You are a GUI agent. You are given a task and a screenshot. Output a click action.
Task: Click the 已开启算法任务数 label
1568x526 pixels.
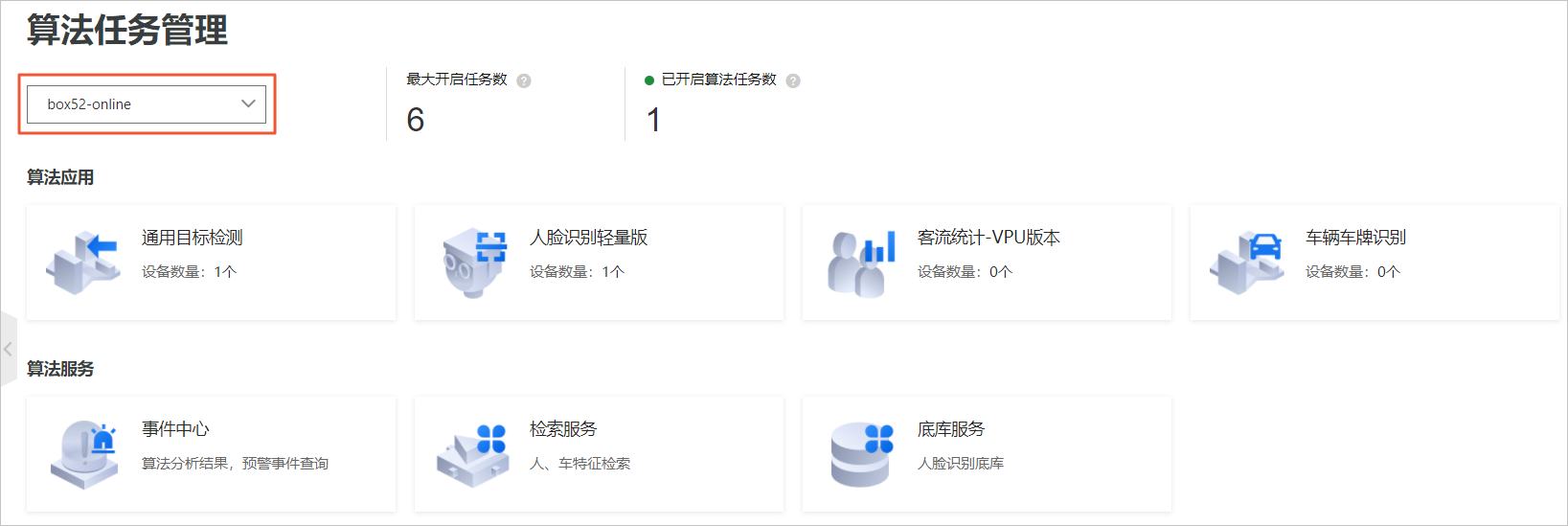719,80
